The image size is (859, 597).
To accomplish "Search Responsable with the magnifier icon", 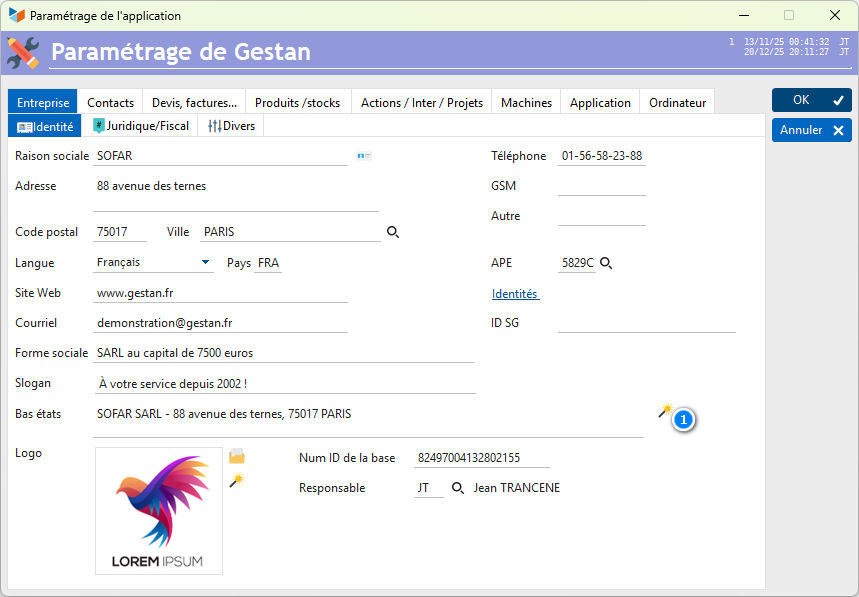I will (458, 488).
